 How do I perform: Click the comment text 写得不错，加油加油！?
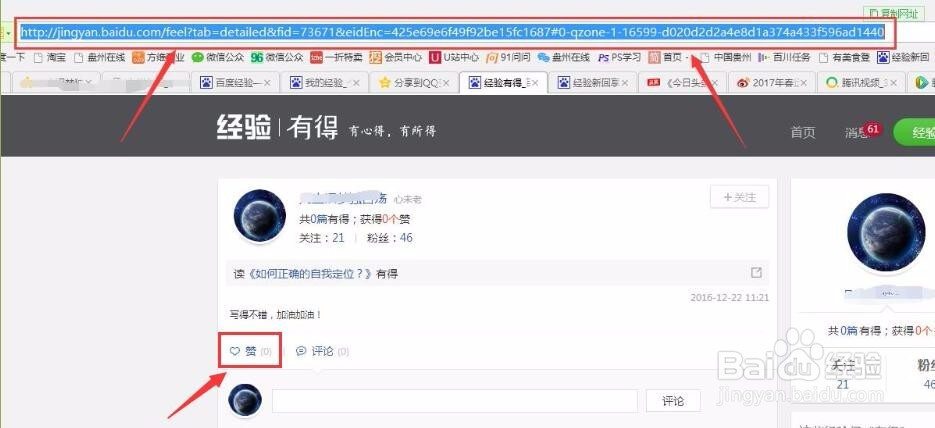pyautogui.click(x=275, y=314)
